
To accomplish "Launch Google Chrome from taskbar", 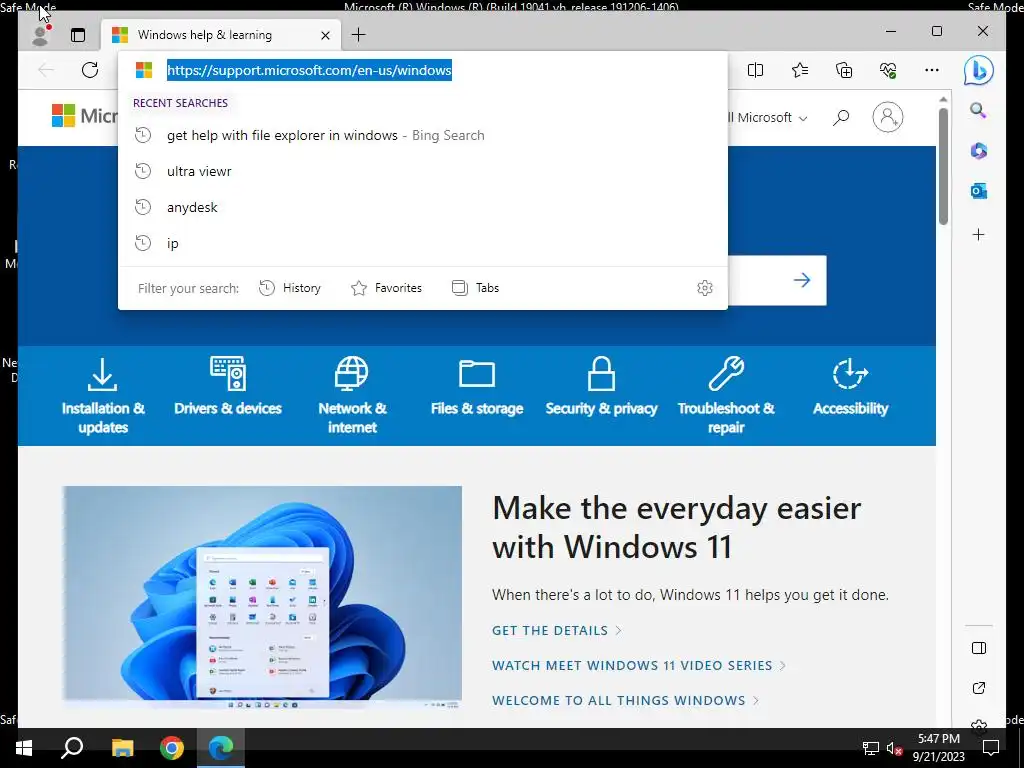I will click(172, 748).
